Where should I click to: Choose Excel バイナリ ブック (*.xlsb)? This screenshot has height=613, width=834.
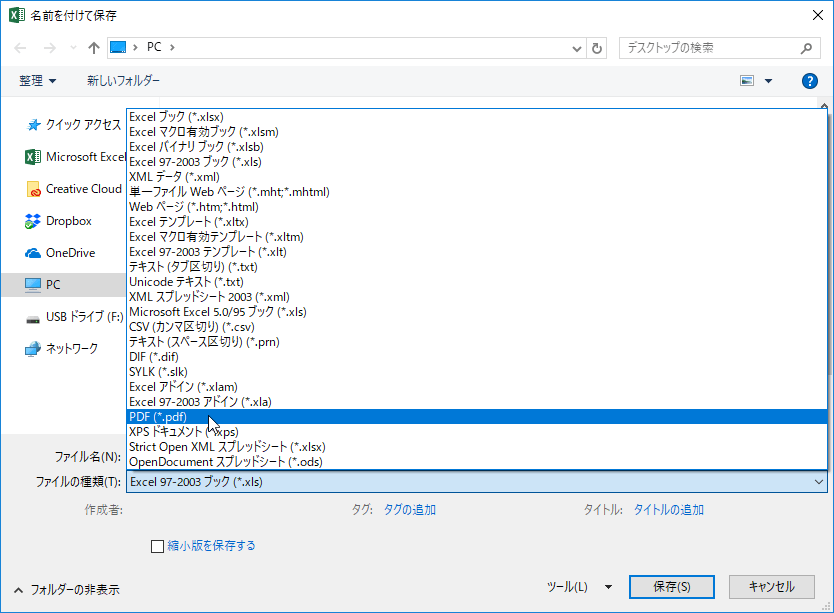[x=477, y=147]
